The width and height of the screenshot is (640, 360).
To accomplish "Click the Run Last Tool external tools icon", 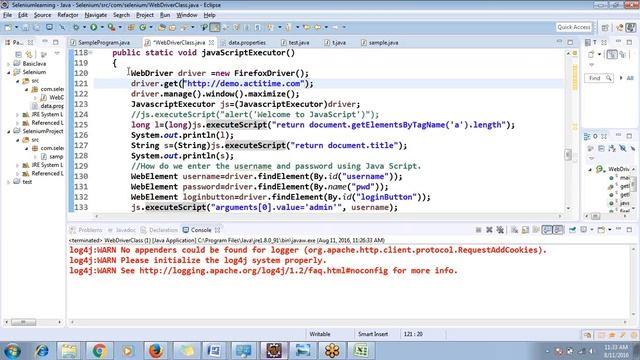I will (x=111, y=27).
